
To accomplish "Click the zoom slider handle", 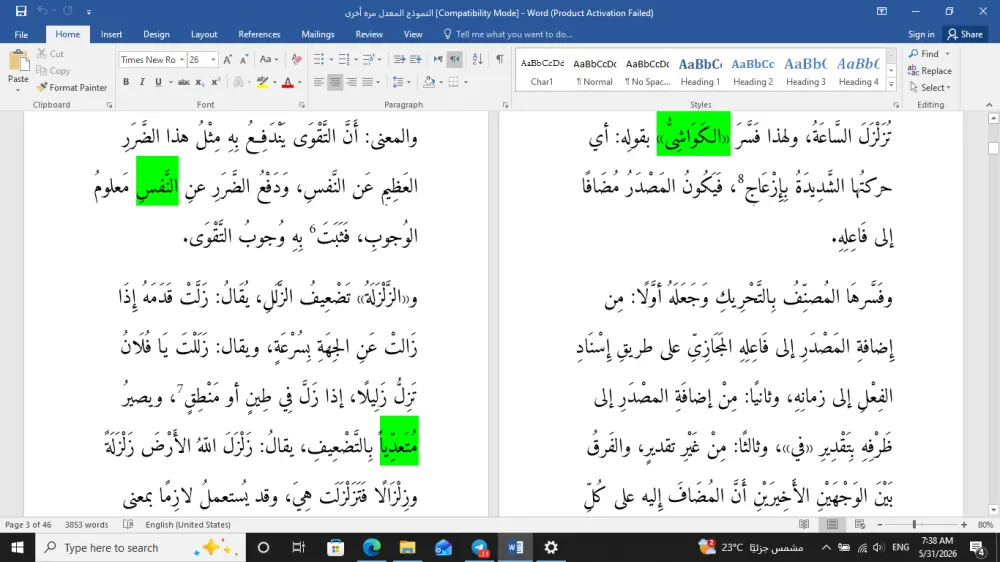I will tap(914, 524).
